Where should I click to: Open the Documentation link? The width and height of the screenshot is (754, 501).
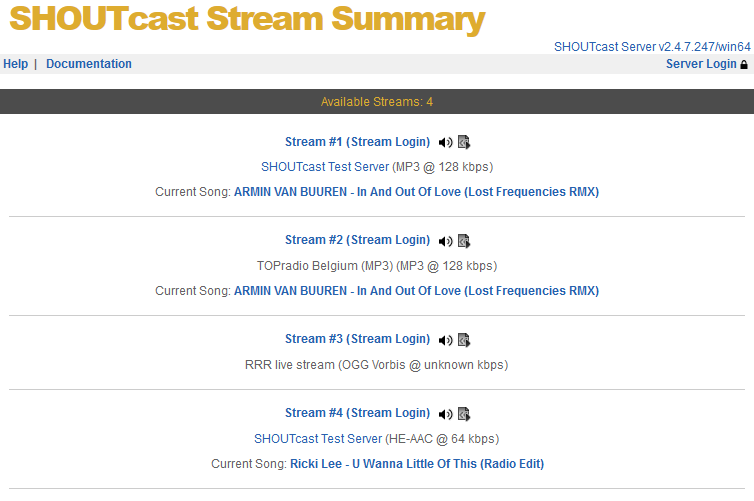click(89, 64)
